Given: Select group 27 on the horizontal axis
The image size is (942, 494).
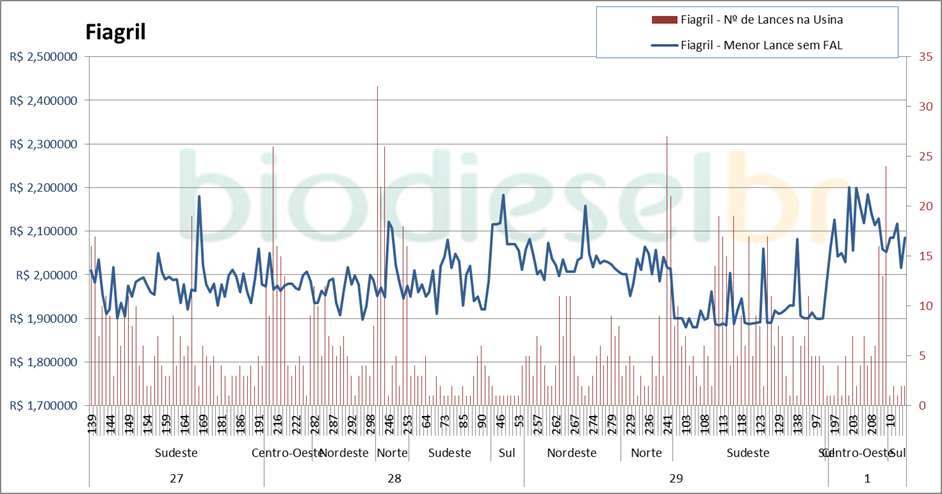Looking at the screenshot, I should [177, 478].
